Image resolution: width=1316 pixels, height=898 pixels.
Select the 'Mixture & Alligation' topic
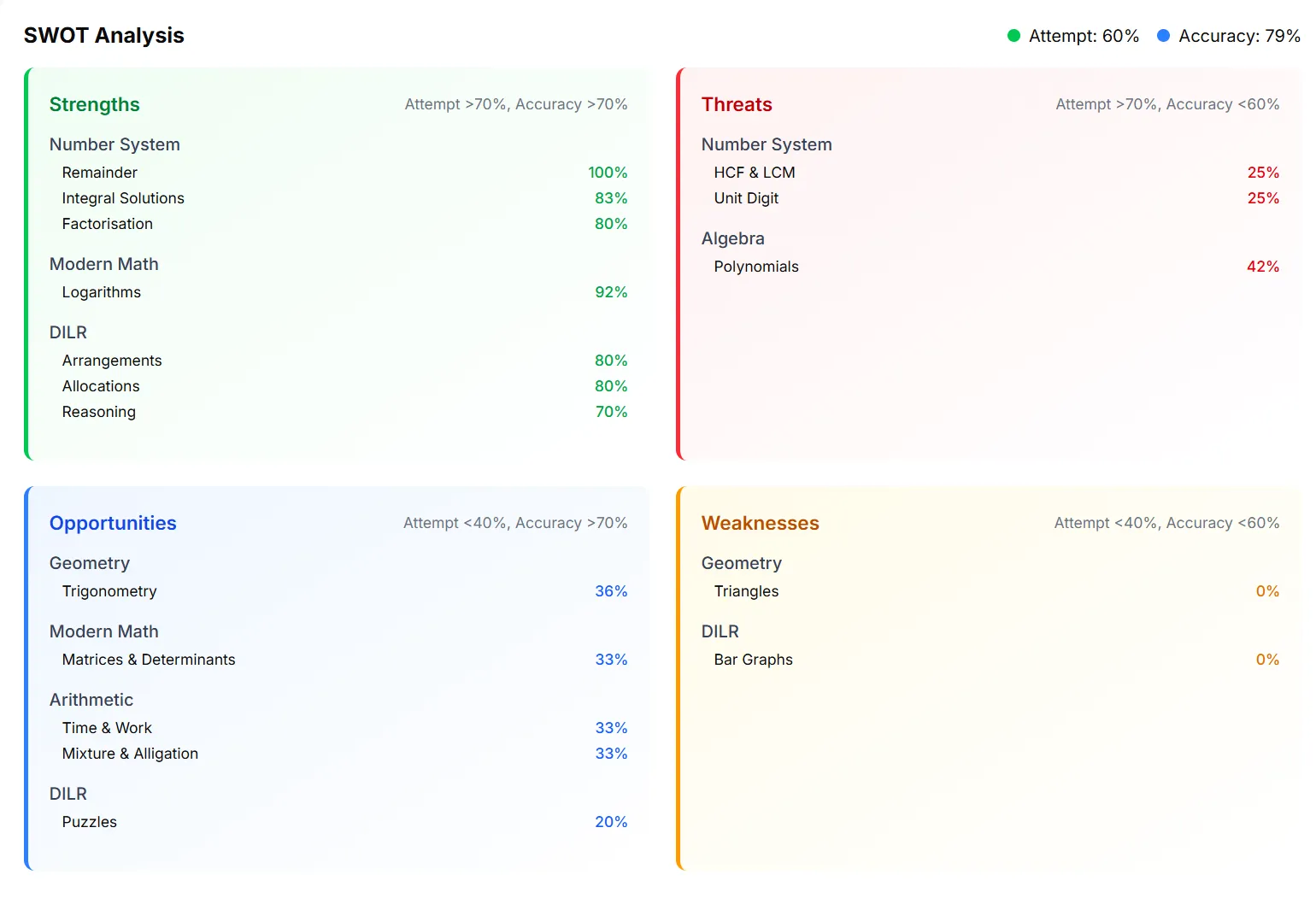[130, 754]
